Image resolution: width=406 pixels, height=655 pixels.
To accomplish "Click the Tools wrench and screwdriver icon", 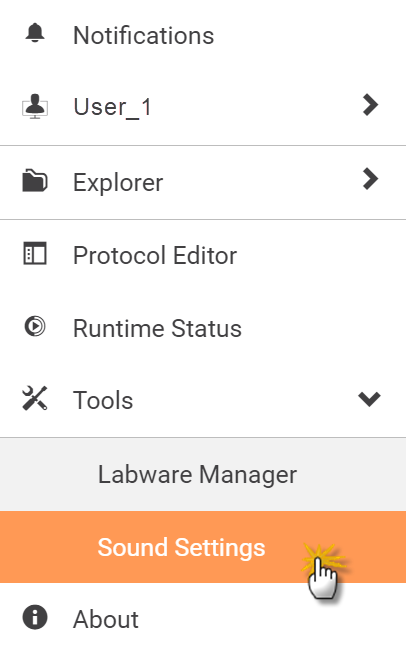I will [x=35, y=398].
